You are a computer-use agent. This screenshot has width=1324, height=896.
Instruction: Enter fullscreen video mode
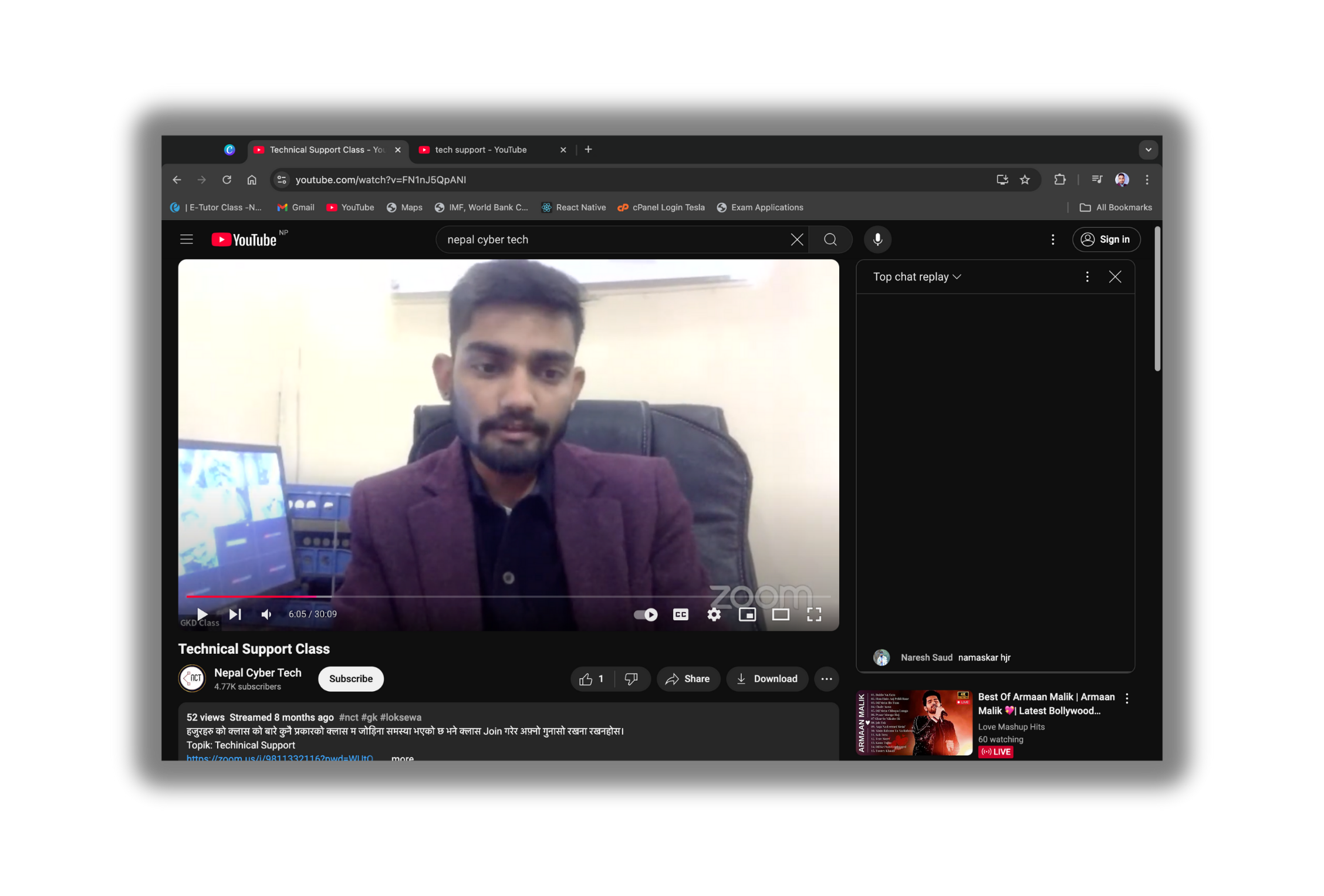814,614
